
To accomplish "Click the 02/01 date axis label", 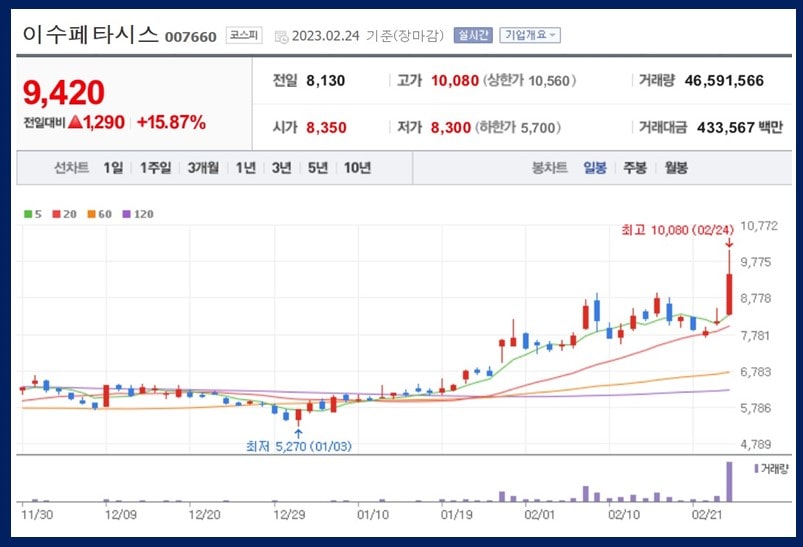I will [540, 514].
